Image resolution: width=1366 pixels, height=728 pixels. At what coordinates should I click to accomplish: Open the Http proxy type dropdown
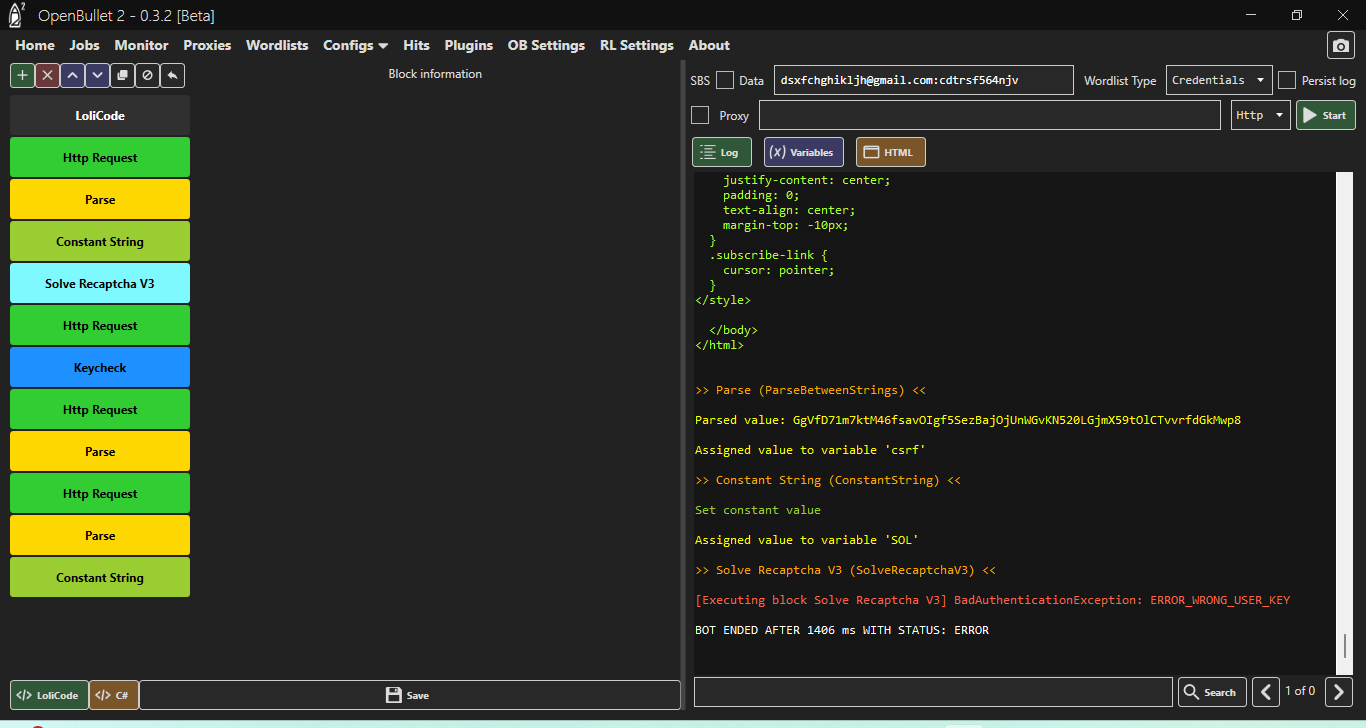[x=1260, y=115]
